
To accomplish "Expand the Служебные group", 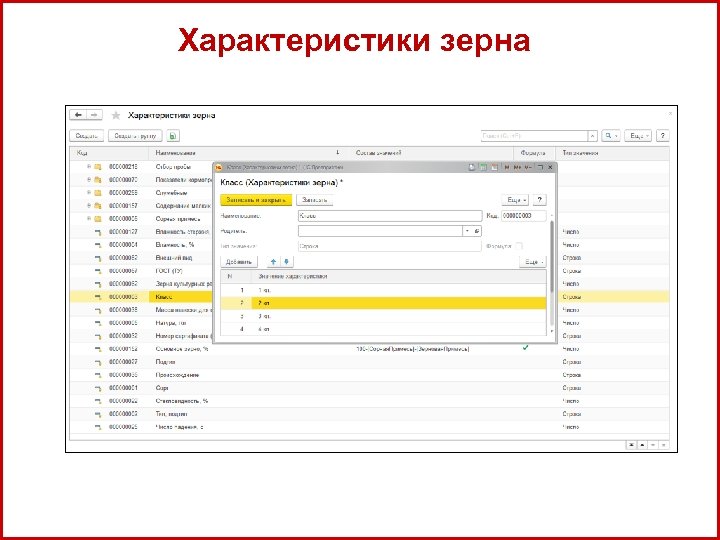I will [89, 193].
